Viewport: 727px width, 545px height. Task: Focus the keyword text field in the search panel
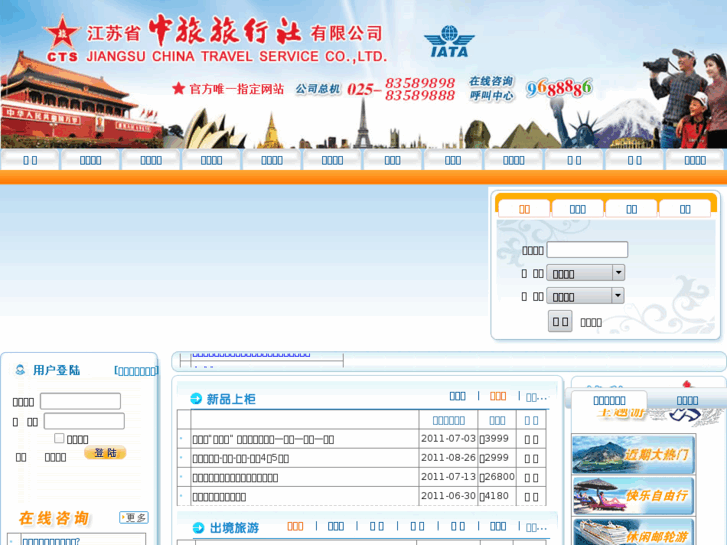pyautogui.click(x=587, y=250)
